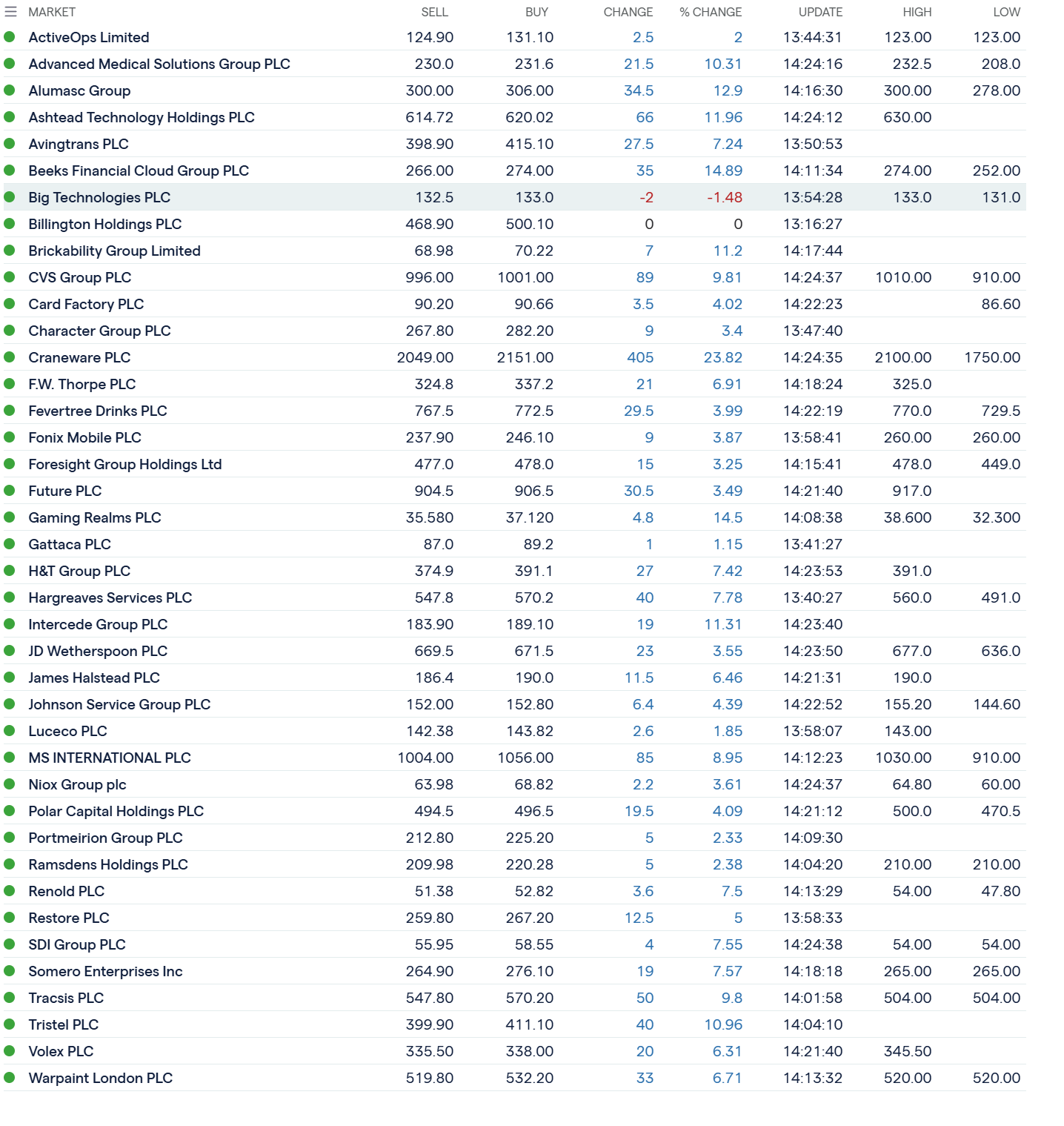
Task: Open the Alumasc Group market row
Action: tap(79, 90)
